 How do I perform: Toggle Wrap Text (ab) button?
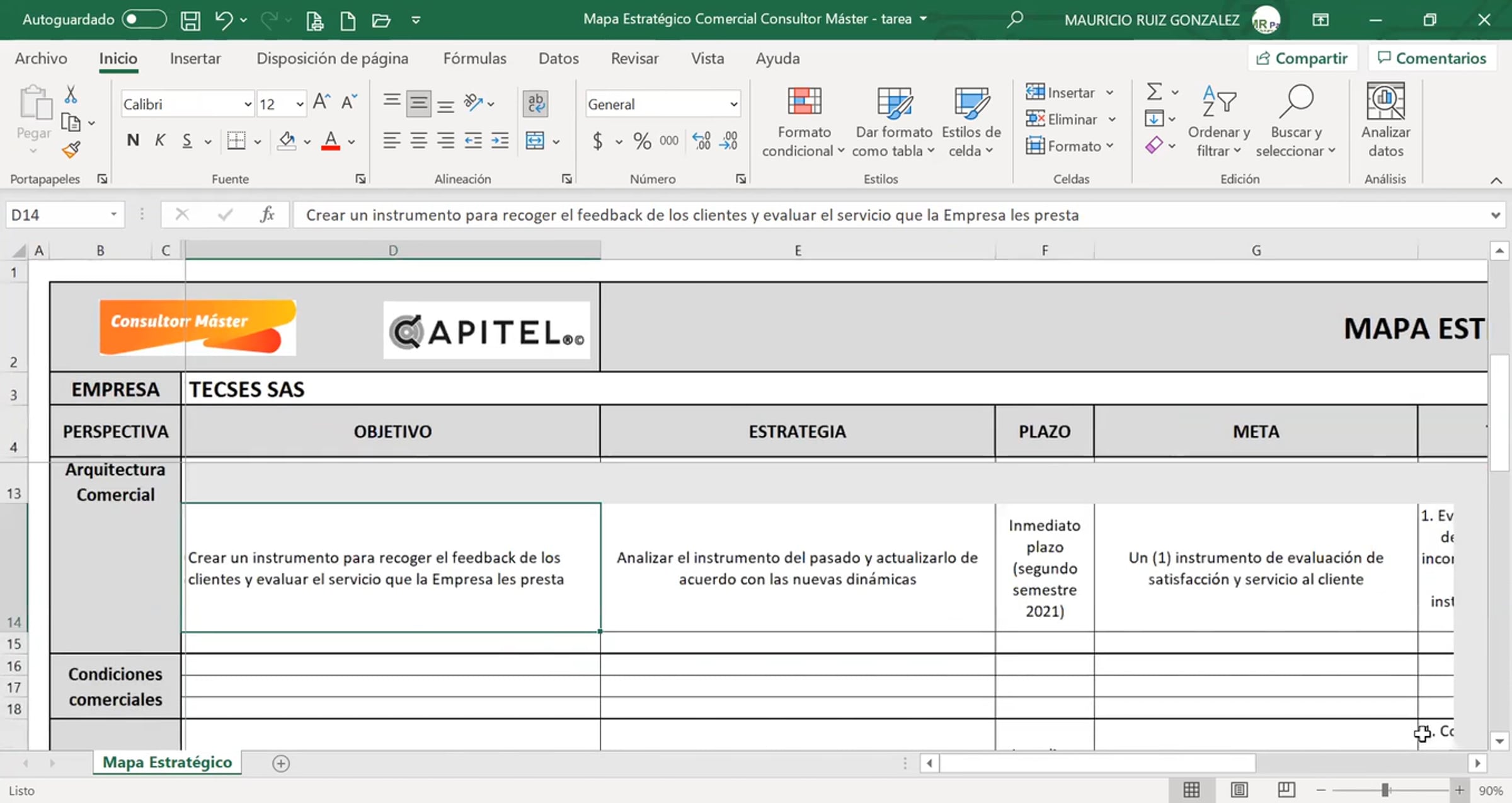coord(535,103)
